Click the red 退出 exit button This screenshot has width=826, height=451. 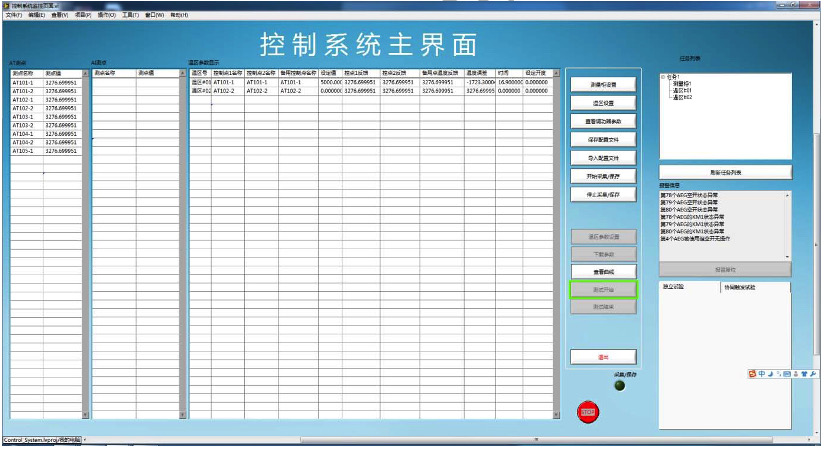[x=603, y=356]
